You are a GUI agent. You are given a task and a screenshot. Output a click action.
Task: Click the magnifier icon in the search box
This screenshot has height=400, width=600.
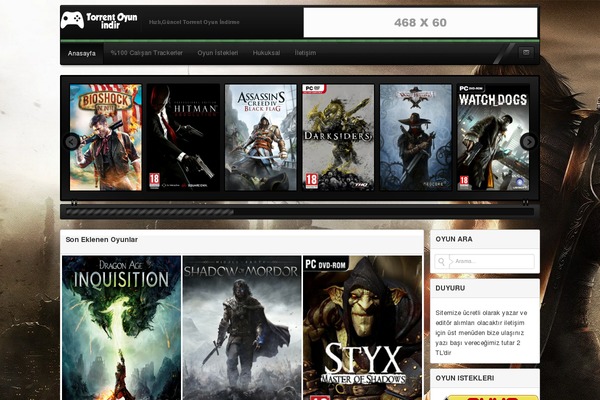click(x=442, y=262)
